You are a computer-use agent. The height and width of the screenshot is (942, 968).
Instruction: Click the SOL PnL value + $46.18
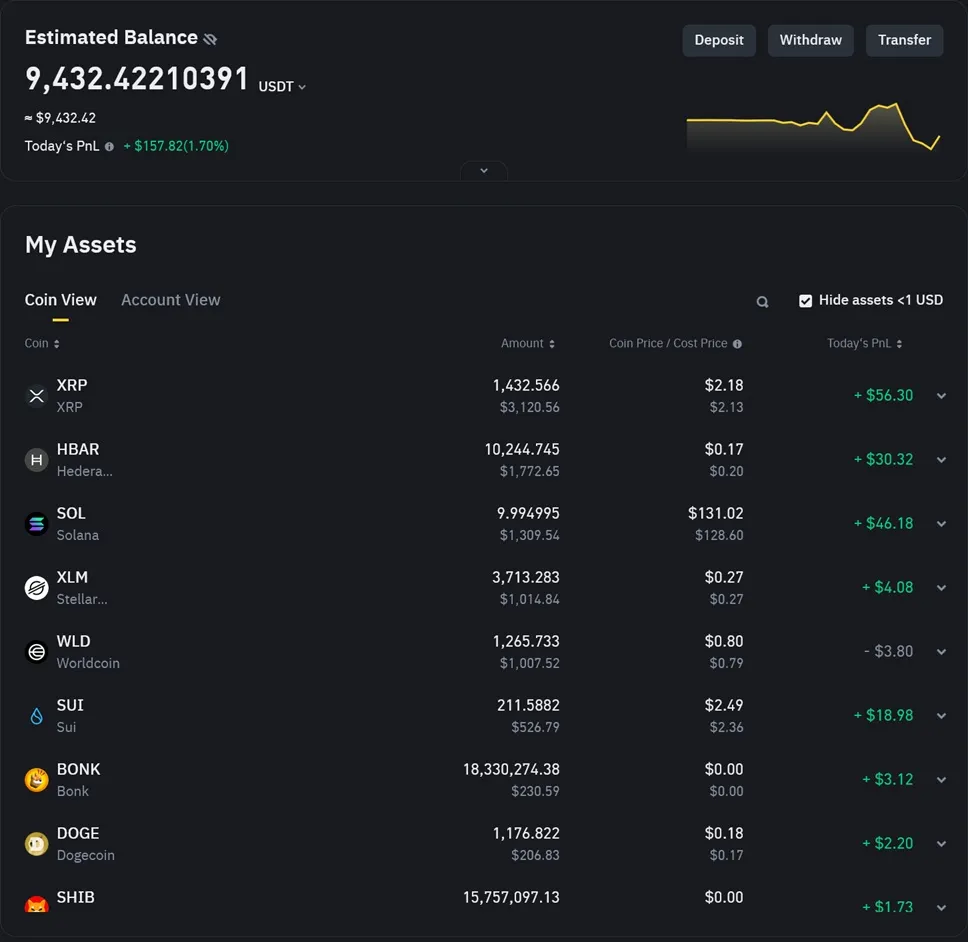point(883,524)
